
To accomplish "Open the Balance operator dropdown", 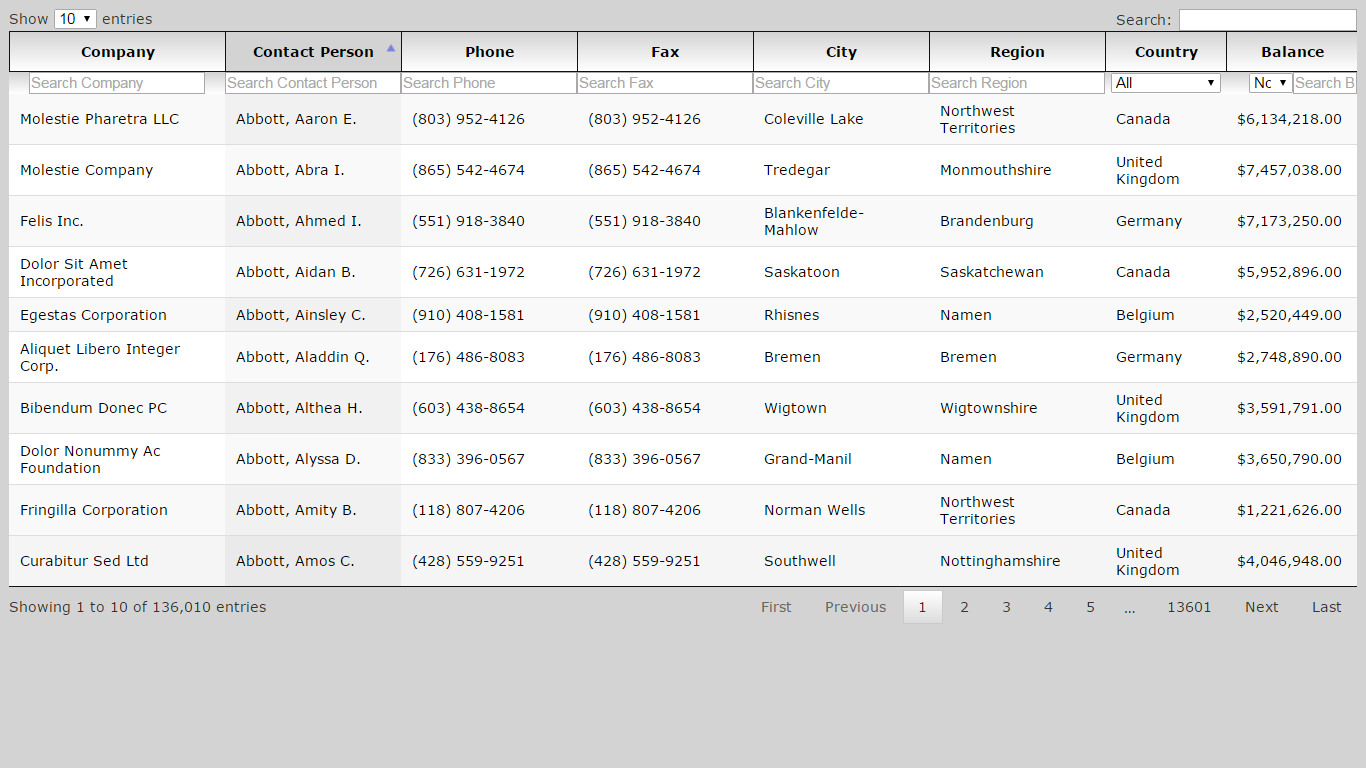I will tap(1270, 83).
